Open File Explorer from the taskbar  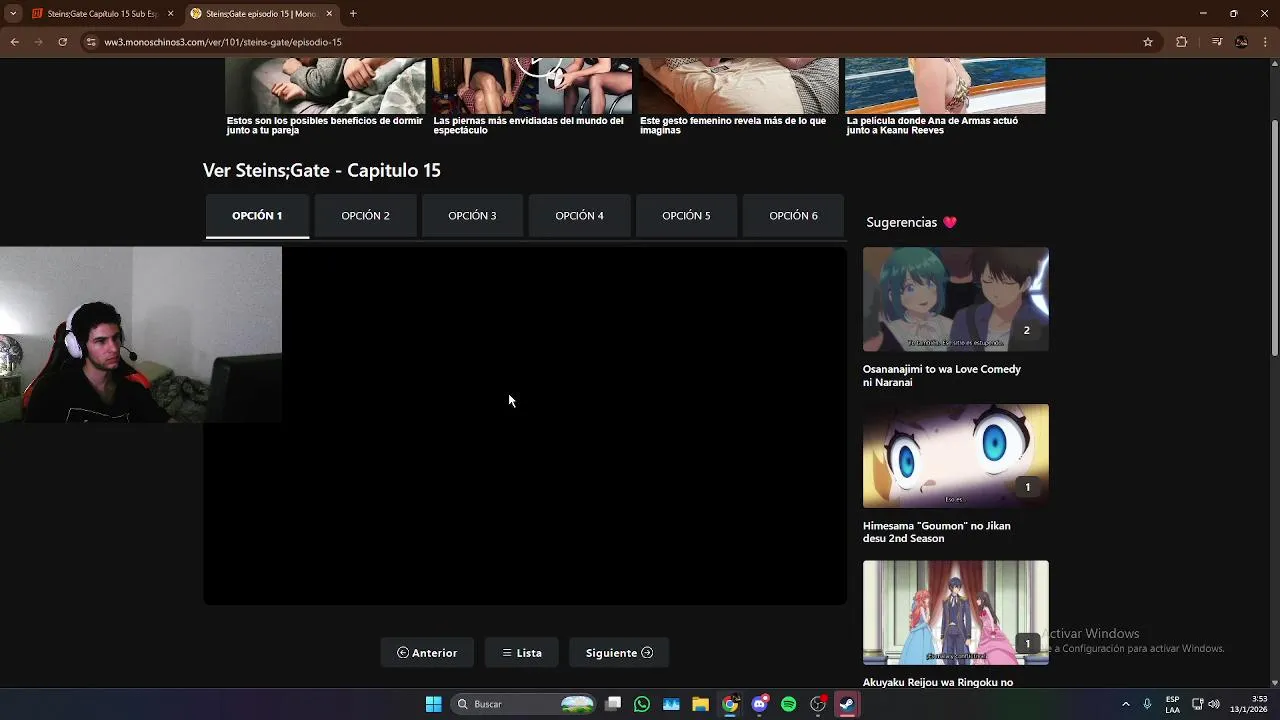tap(700, 704)
